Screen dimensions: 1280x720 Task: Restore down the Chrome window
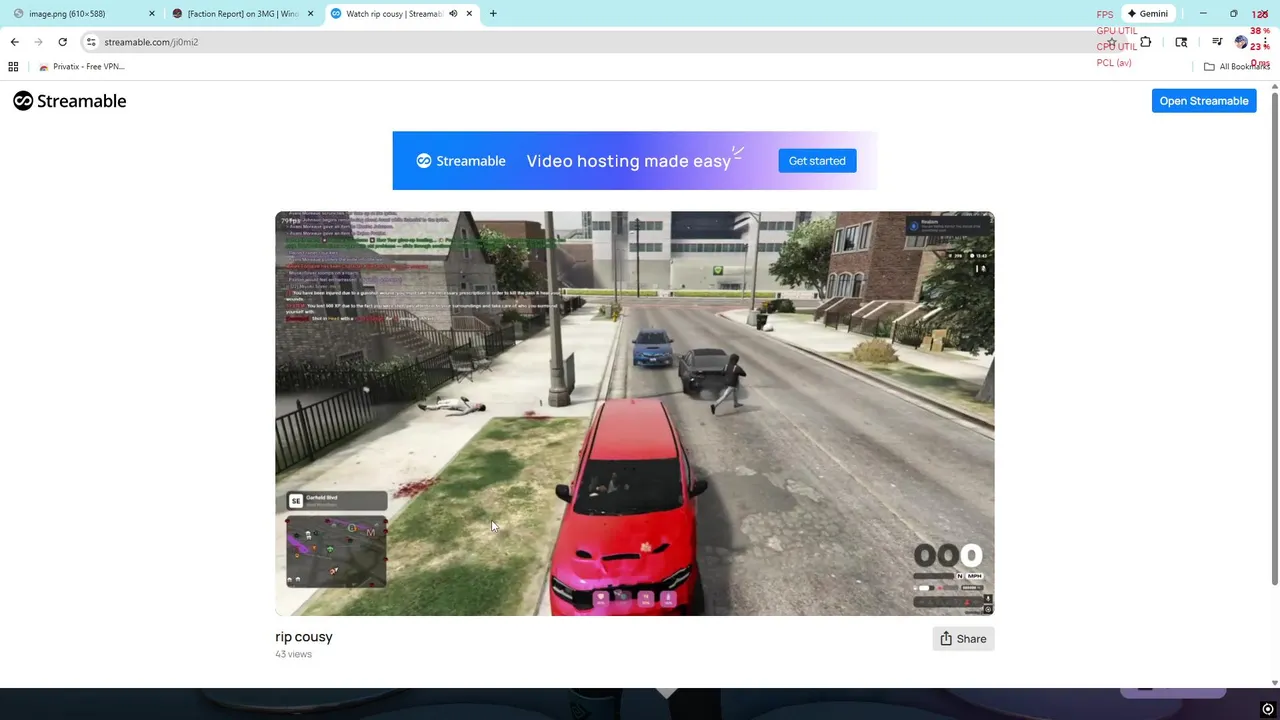(1233, 14)
